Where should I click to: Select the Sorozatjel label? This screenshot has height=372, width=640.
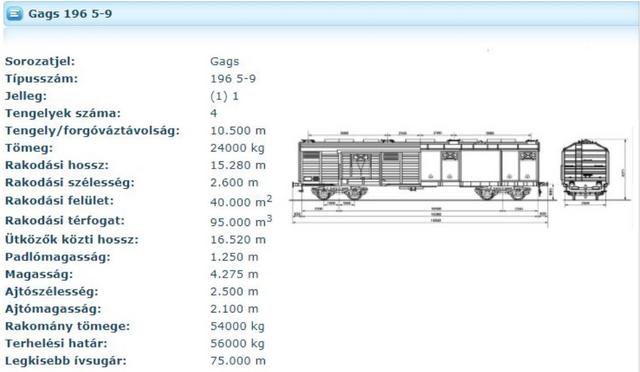40,62
